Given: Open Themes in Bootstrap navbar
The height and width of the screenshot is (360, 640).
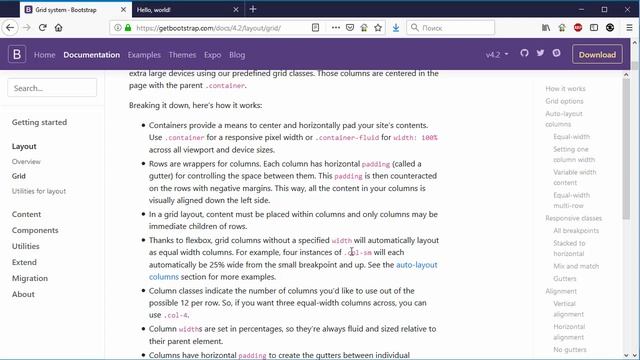Looking at the screenshot, I should click(x=182, y=55).
